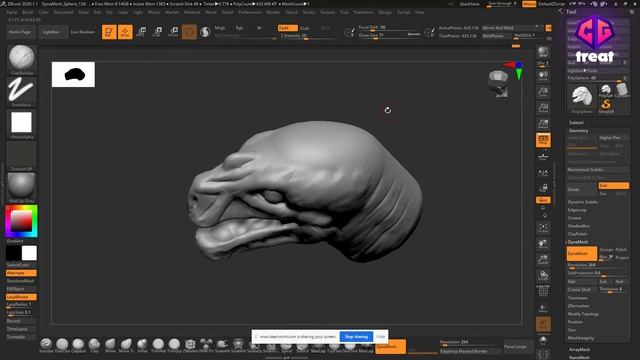Select the ClayBuildup brush in bottom shelf
640x360 pixels.
coord(78,345)
